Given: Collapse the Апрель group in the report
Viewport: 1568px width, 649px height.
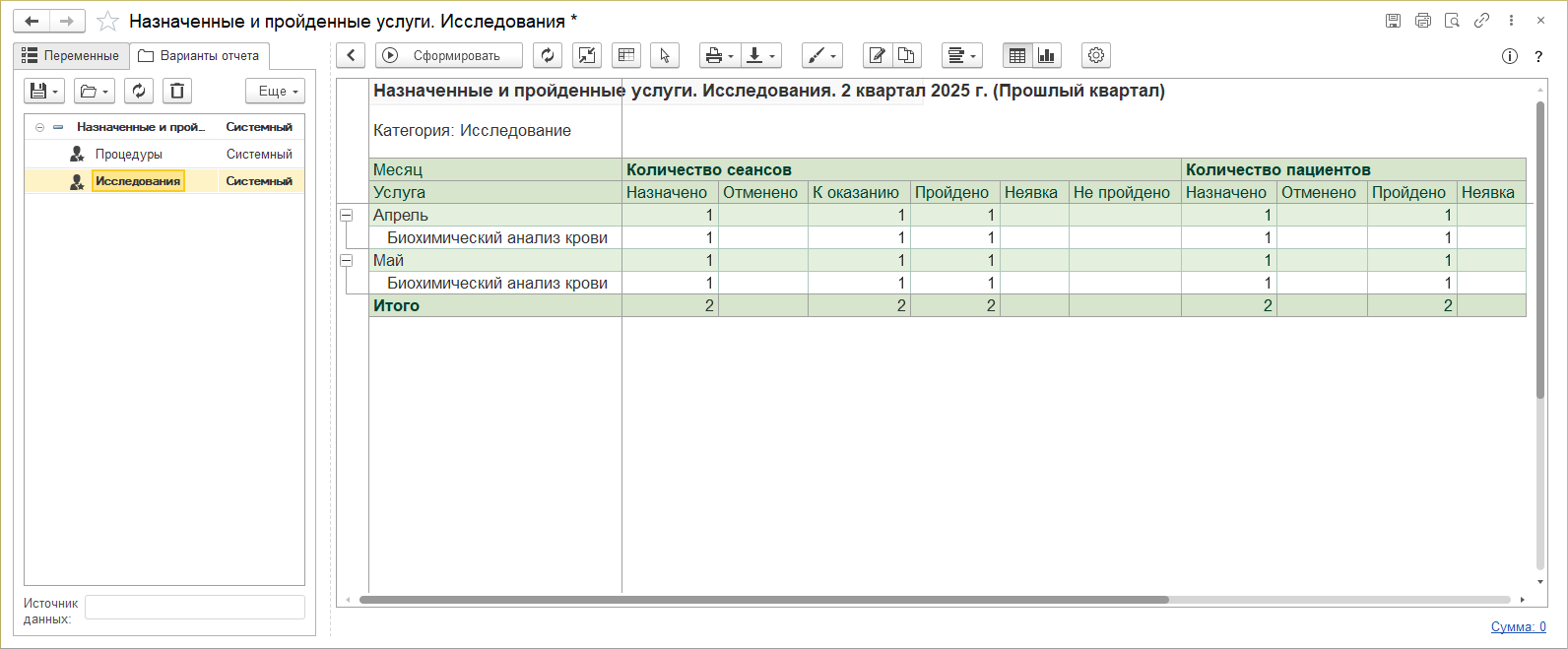Looking at the screenshot, I should (347, 215).
